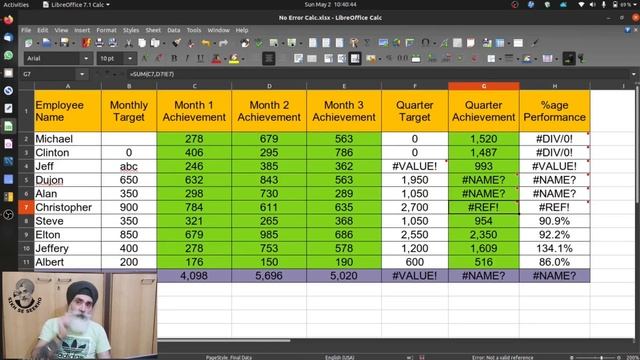640x360 pixels.
Task: Click the Paste clipboard icon
Action: click(155, 43)
